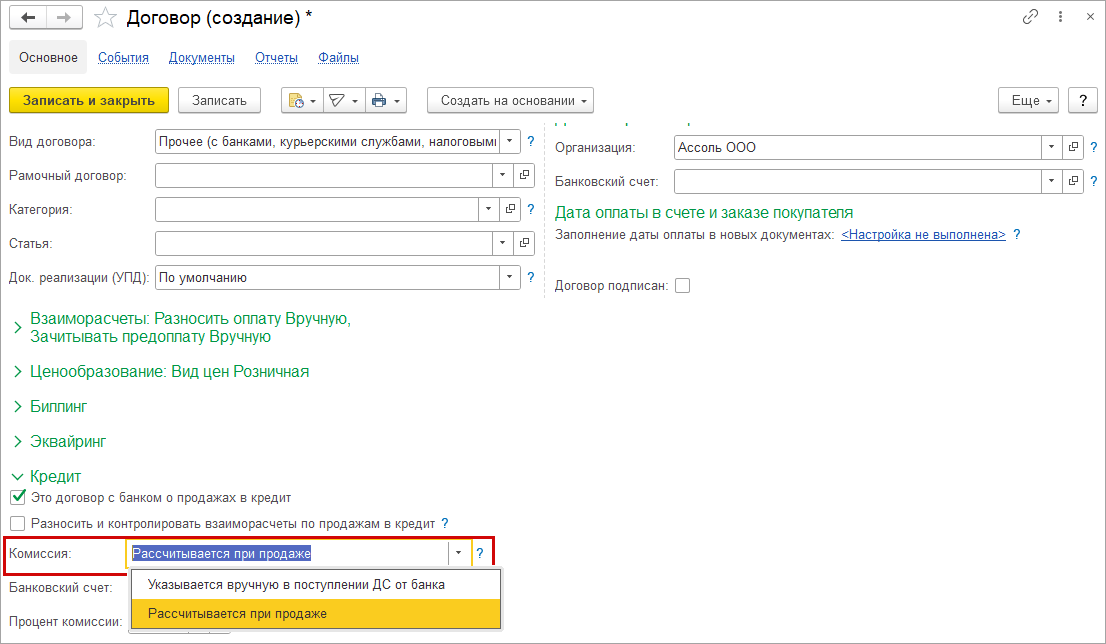1106x644 pixels.
Task: Open the organization Банковский счет dropdown
Action: [1051, 181]
